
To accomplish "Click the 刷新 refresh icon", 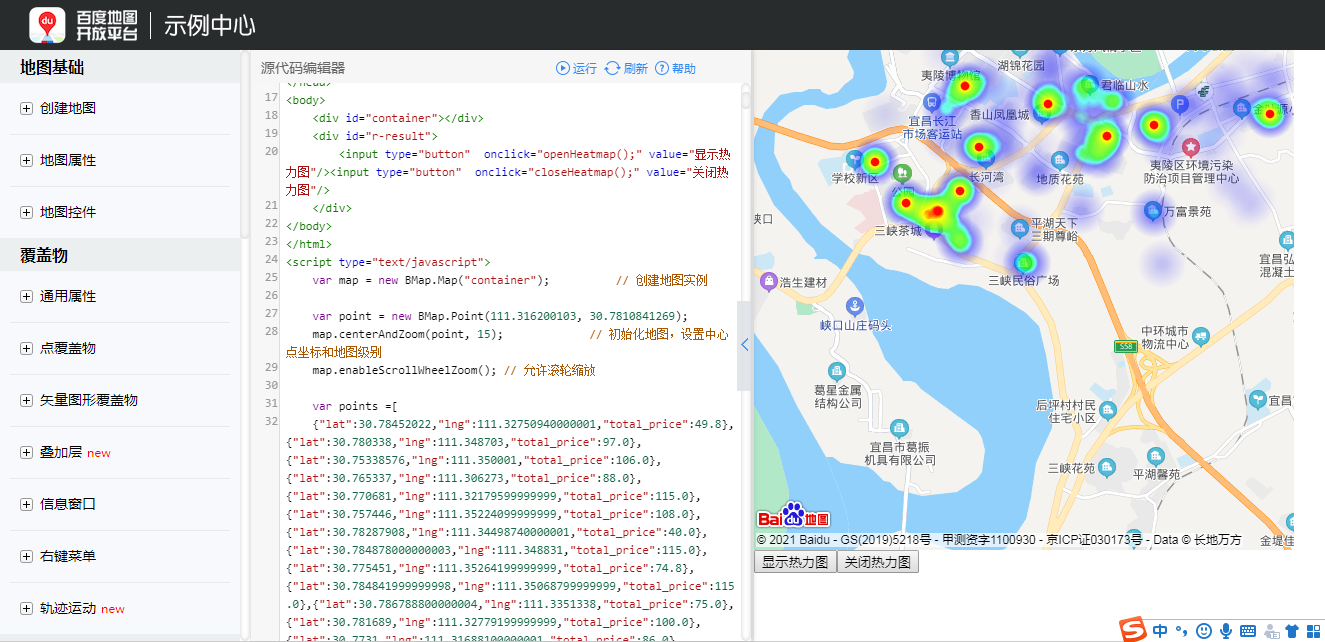I will pyautogui.click(x=612, y=68).
